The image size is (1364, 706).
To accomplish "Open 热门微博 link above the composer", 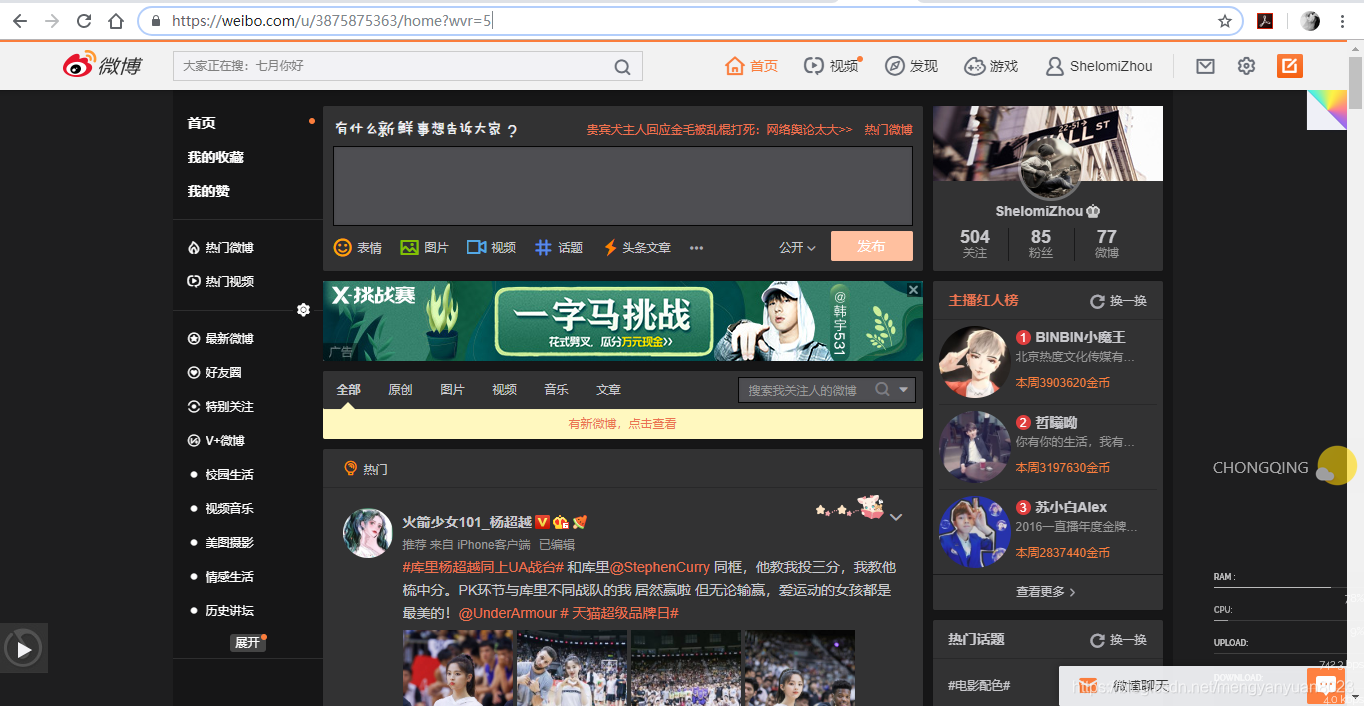I will [889, 130].
